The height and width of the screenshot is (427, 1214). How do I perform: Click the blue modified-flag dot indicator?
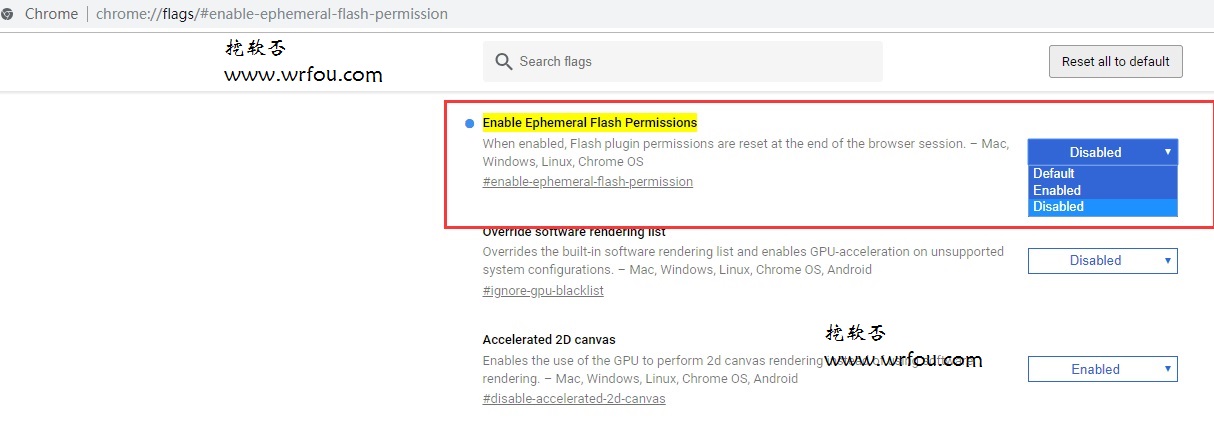click(469, 123)
